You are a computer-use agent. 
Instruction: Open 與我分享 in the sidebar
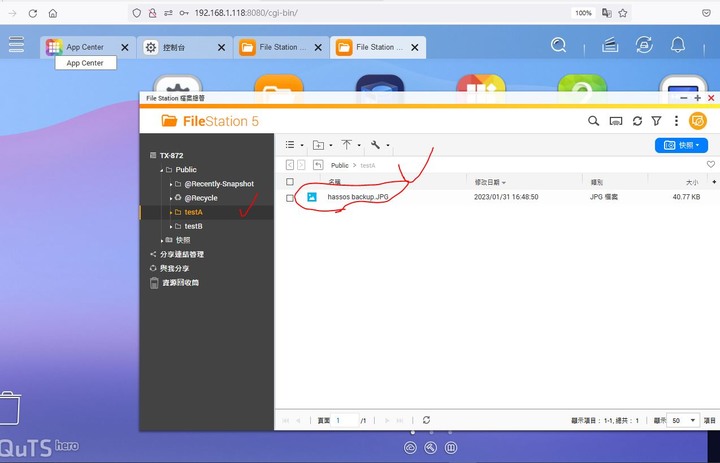174,268
